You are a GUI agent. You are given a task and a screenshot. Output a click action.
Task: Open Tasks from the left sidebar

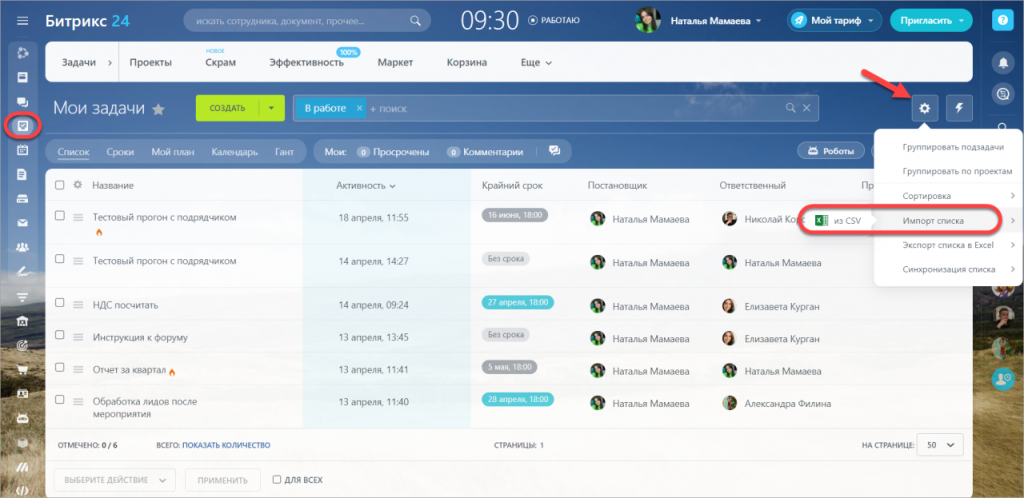tap(22, 126)
